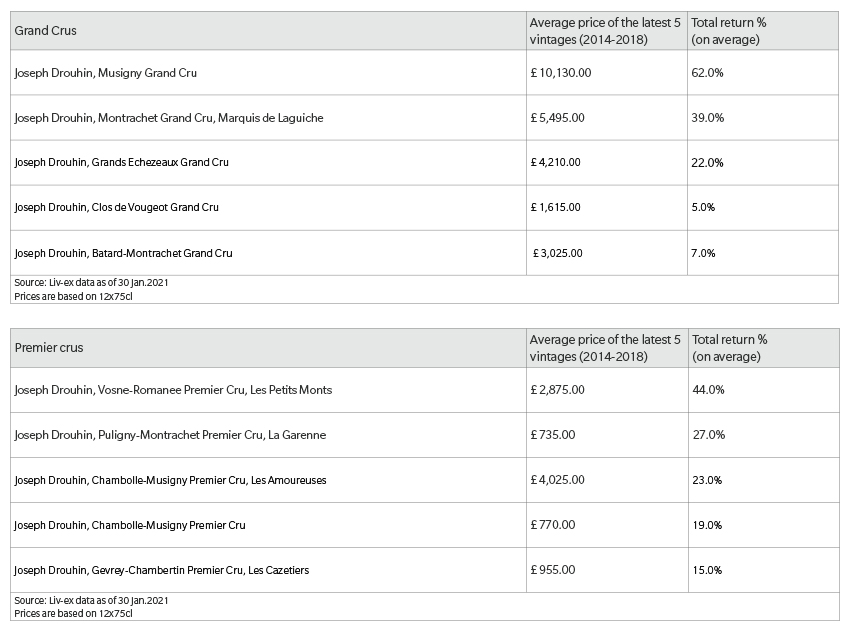Click the first table's Average price column header
Image resolution: width=850 pixels, height=631 pixels.
(x=605, y=31)
